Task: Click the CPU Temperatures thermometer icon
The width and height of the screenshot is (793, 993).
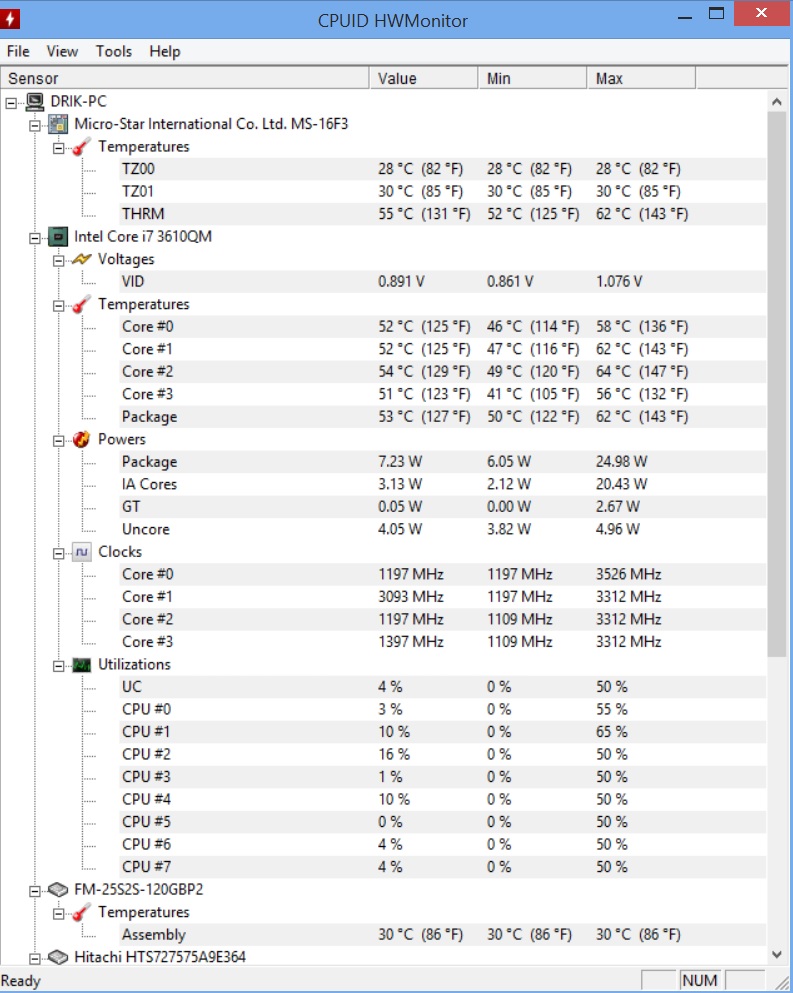Action: click(x=82, y=305)
